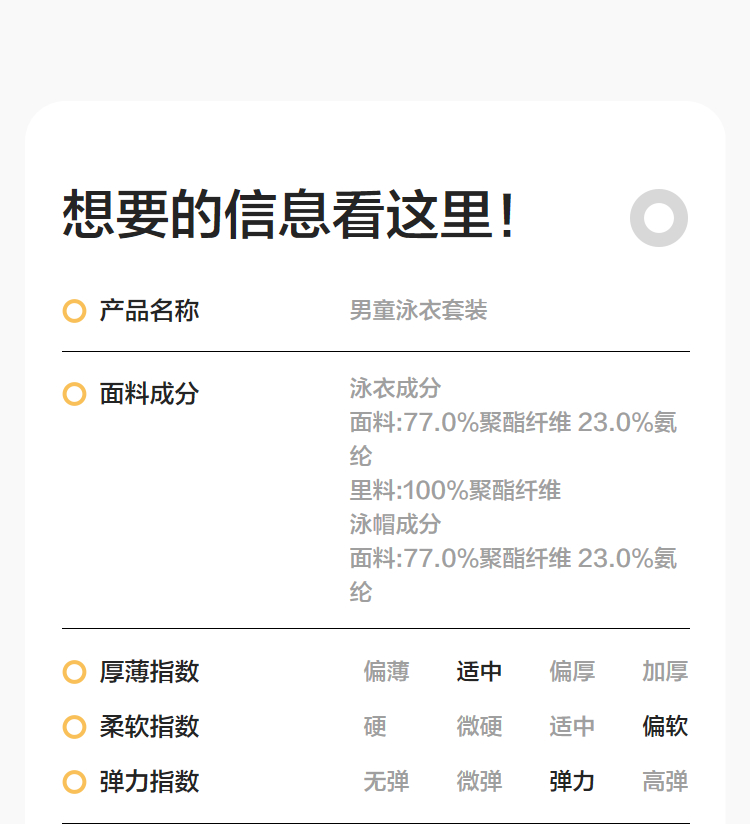
Task: Choose 硬 softness option
Action: click(375, 727)
